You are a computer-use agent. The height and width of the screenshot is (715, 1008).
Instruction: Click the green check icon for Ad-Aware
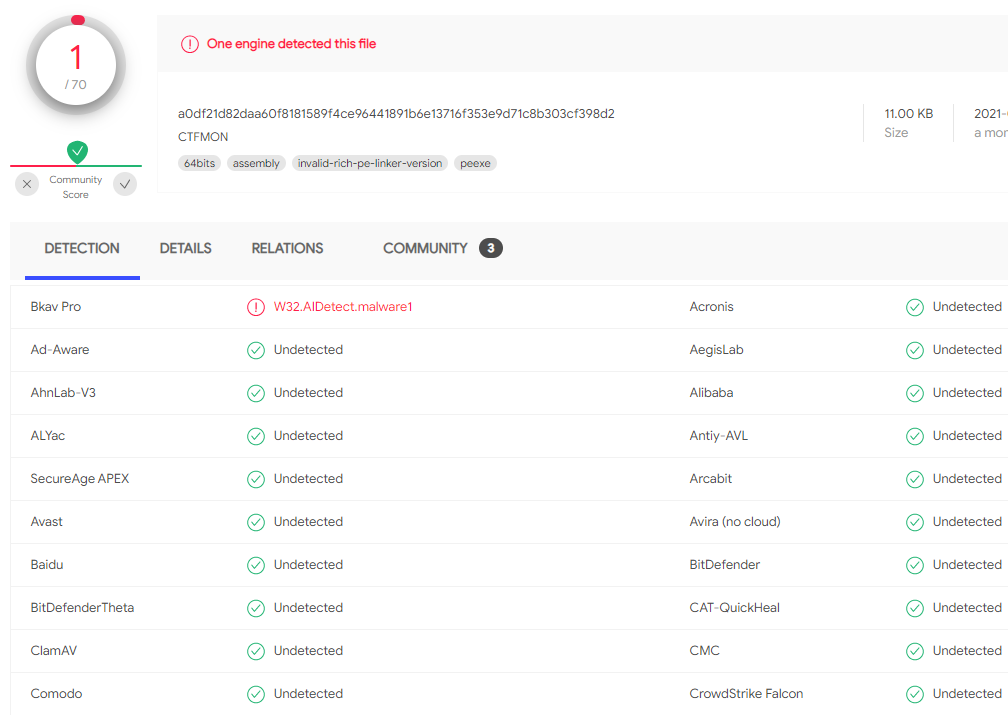click(256, 350)
